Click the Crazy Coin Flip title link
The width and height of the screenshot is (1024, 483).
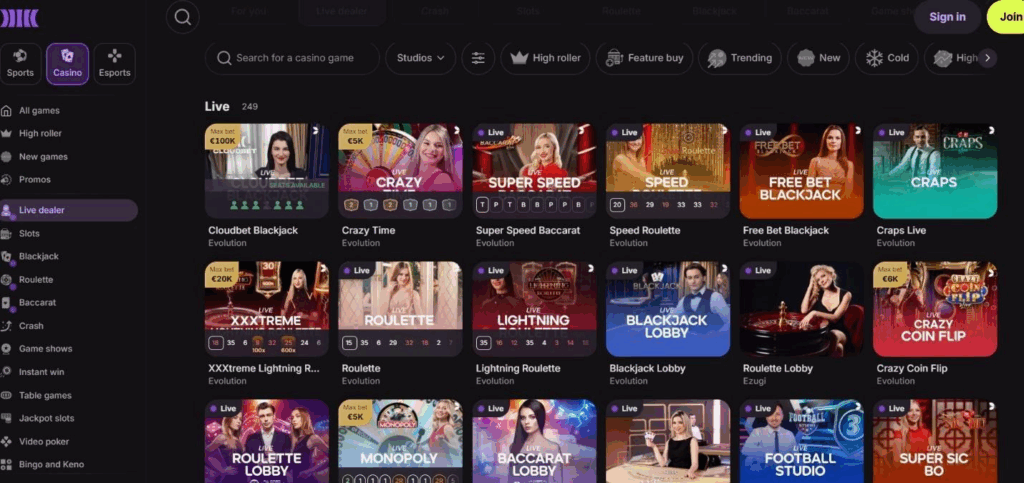click(912, 368)
